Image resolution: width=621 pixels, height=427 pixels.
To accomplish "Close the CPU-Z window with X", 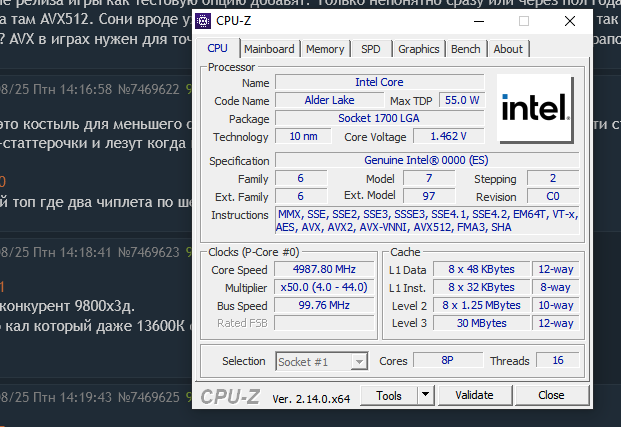I will pyautogui.click(x=570, y=21).
